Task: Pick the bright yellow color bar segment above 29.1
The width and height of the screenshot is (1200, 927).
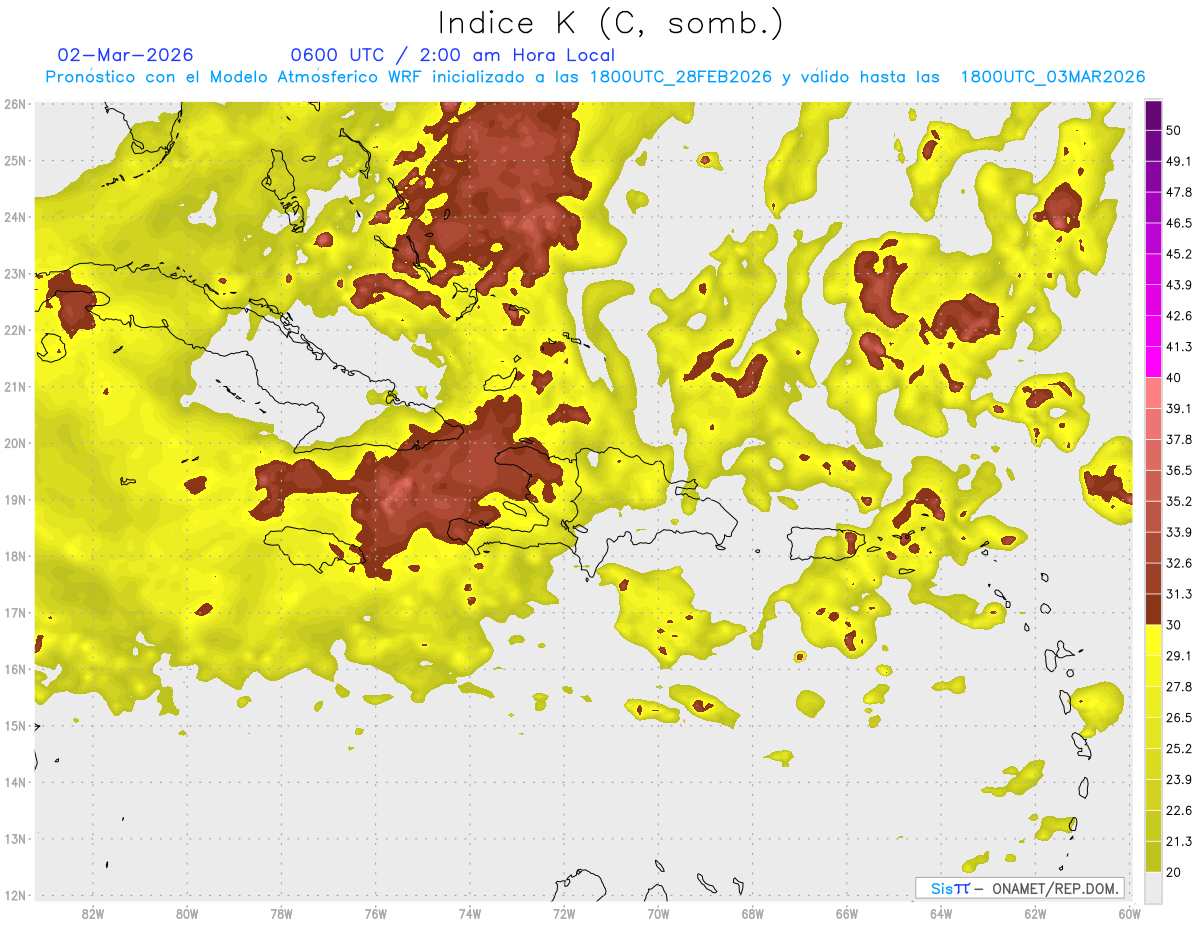Action: pyautogui.click(x=1154, y=640)
